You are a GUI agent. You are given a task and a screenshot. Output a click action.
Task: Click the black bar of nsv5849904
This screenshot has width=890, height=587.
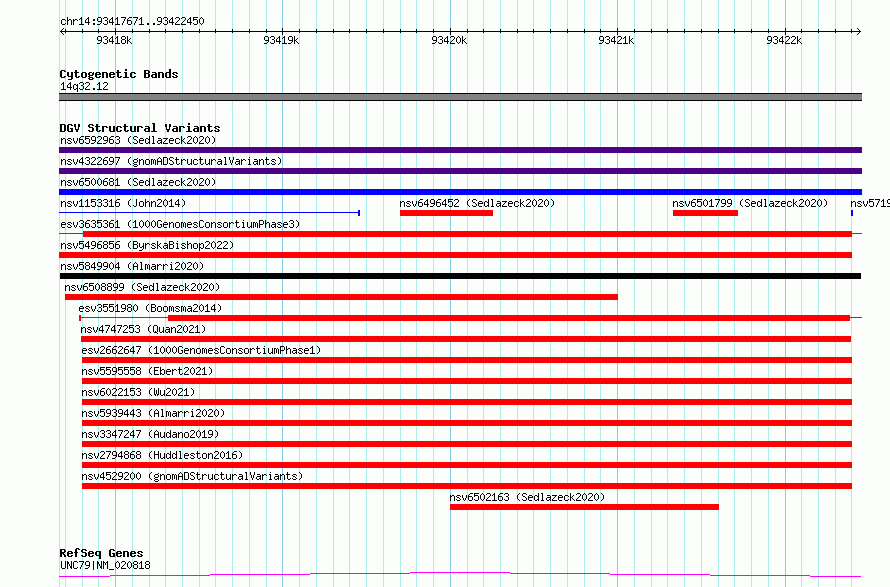[460, 276]
